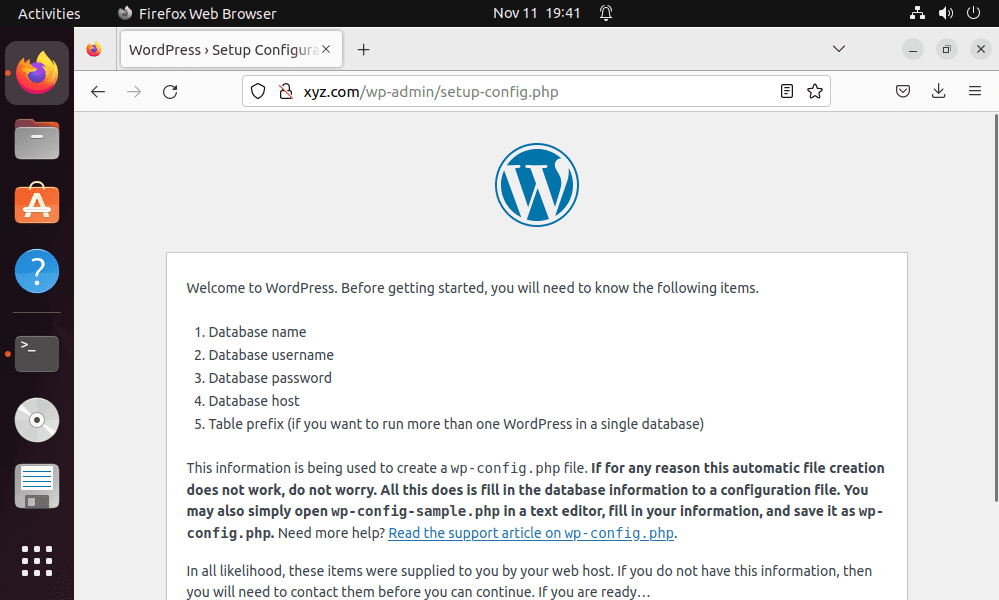Show Applications grid in the dock
Image resolution: width=999 pixels, height=600 pixels.
[x=37, y=561]
